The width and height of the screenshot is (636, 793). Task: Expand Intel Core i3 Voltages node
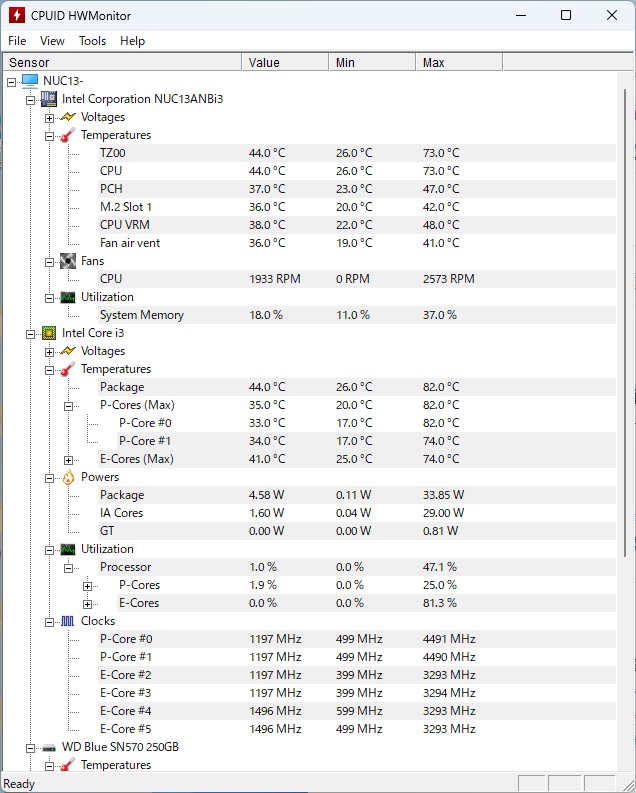click(50, 353)
